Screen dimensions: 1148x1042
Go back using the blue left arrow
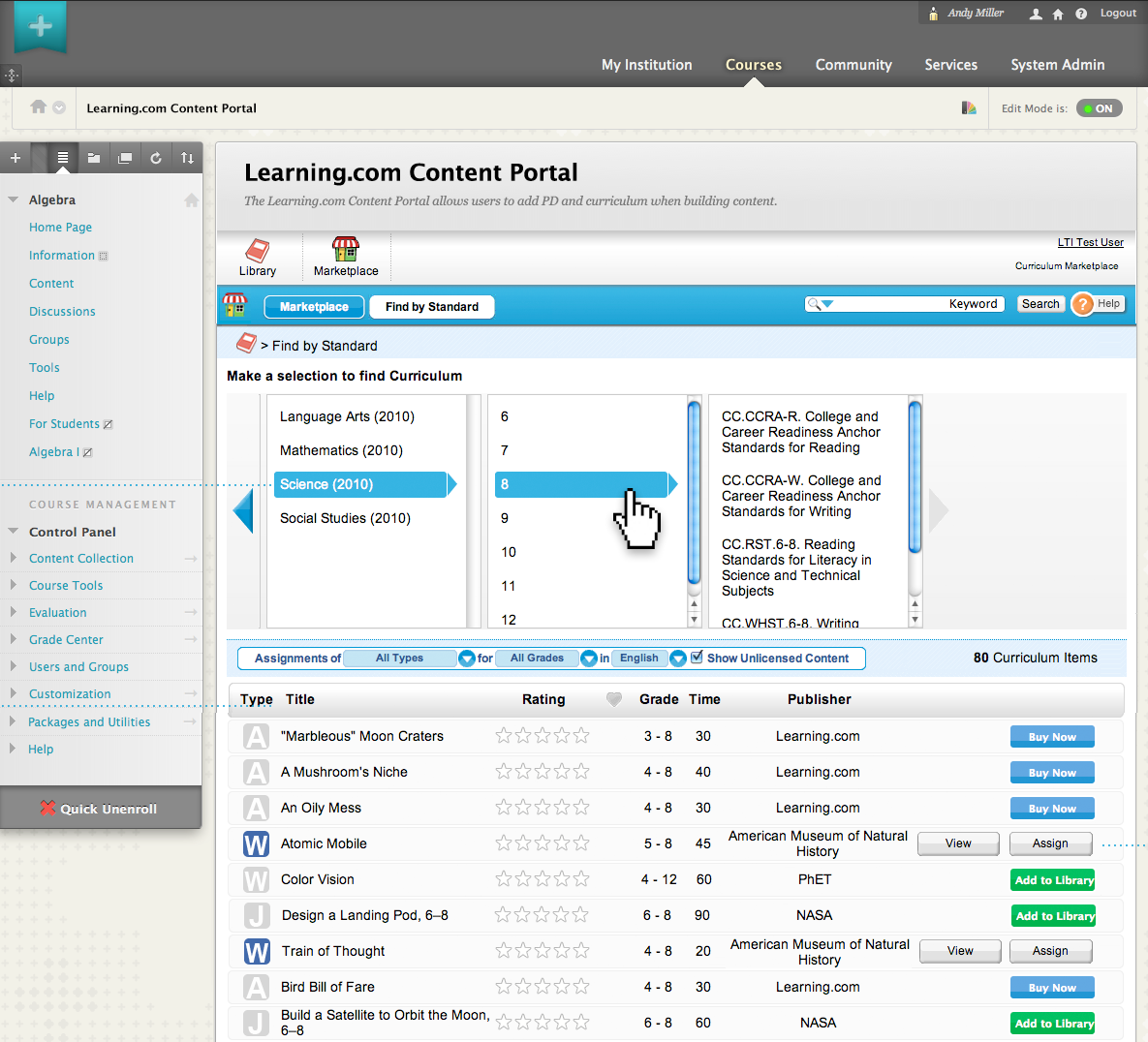[x=243, y=510]
